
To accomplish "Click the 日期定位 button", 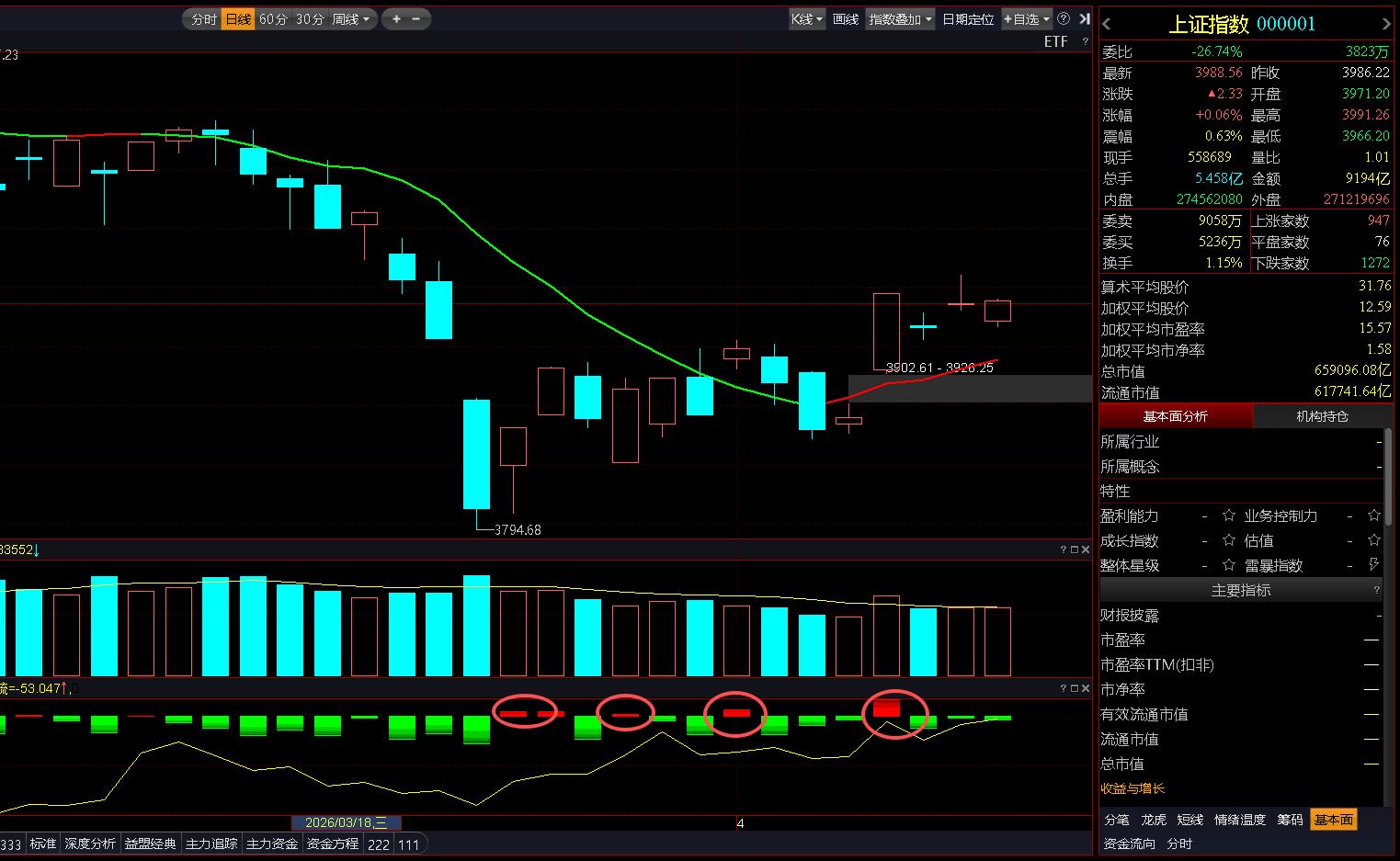I will [968, 19].
